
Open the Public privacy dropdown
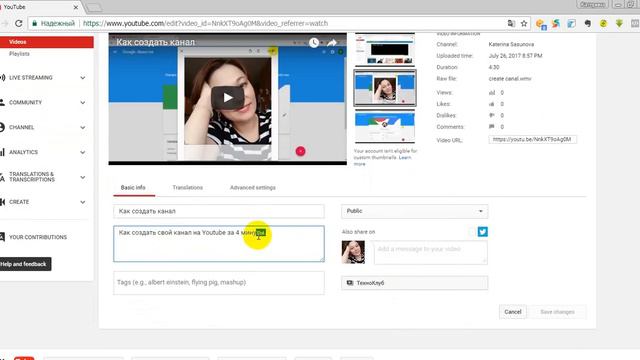click(414, 211)
